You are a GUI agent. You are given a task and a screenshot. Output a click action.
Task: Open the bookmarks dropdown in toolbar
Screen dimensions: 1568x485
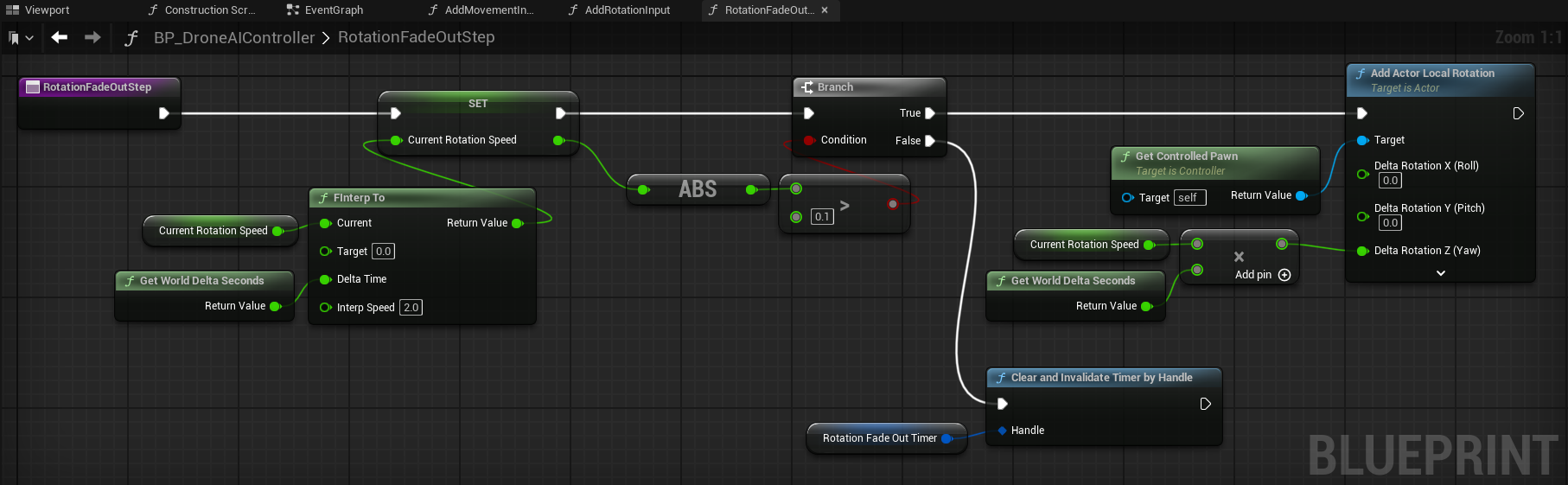click(x=21, y=38)
